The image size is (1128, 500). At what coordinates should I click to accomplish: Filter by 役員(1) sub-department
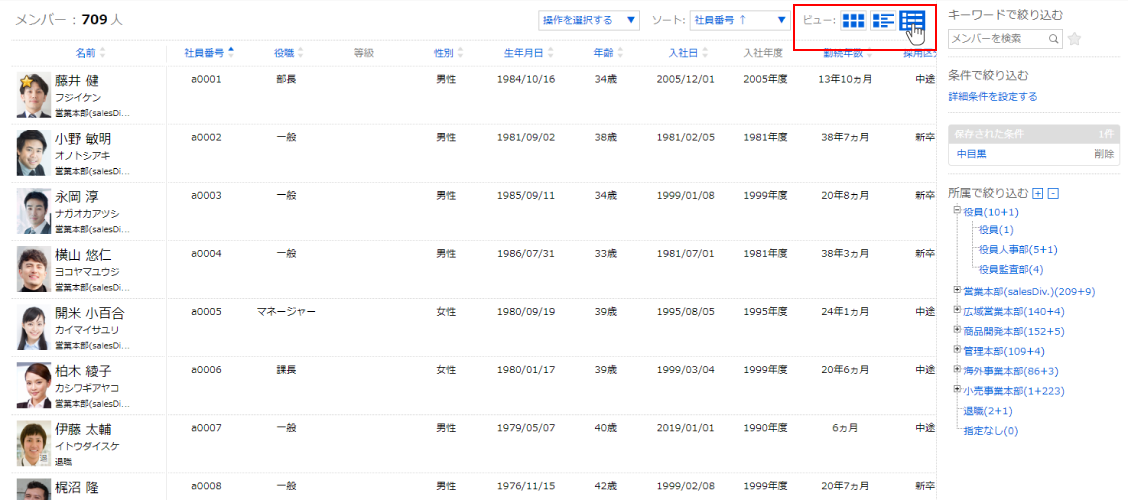pyautogui.click(x=996, y=230)
